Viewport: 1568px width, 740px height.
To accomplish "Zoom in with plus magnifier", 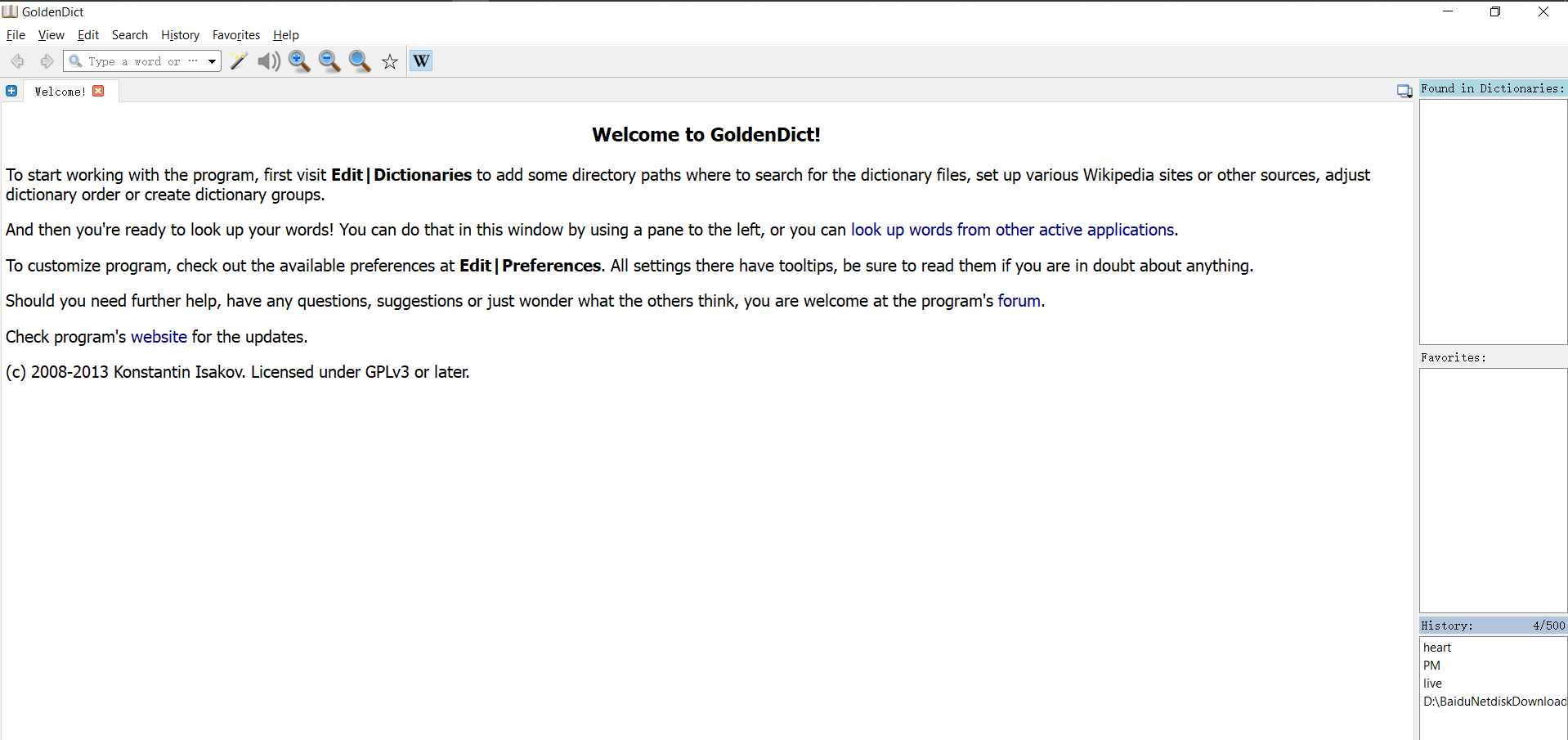I will pos(299,61).
